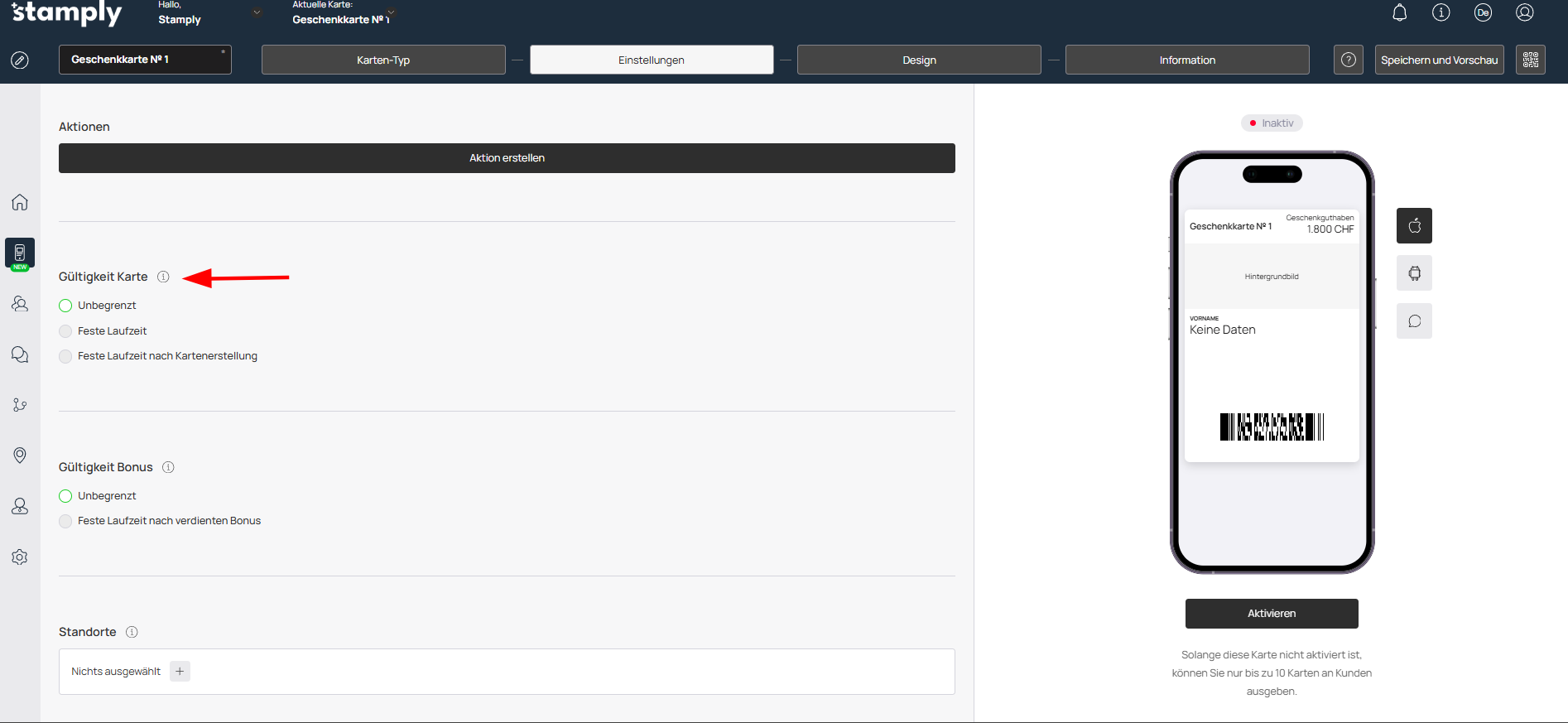Select Feste Laufzeit radio for card validity

click(x=65, y=331)
